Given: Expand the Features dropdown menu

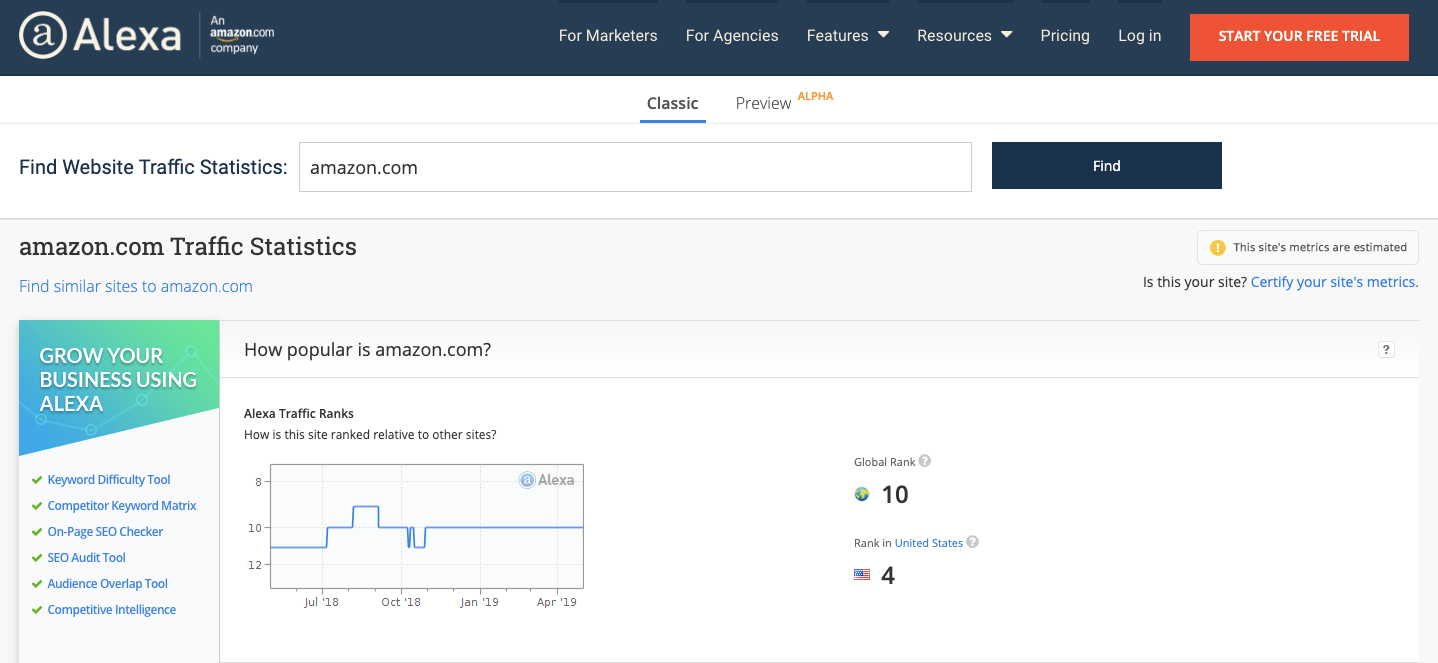Looking at the screenshot, I should pyautogui.click(x=848, y=36).
